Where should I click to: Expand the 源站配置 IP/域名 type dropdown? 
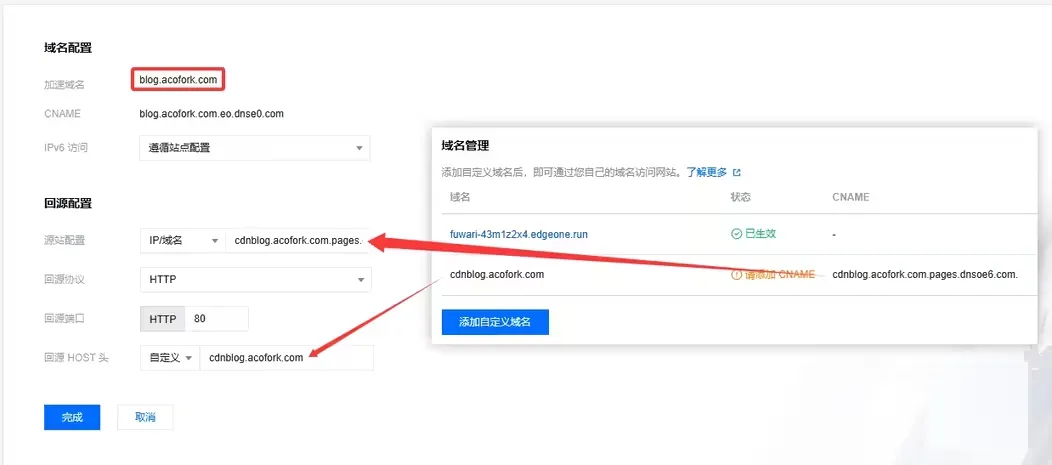click(x=182, y=240)
